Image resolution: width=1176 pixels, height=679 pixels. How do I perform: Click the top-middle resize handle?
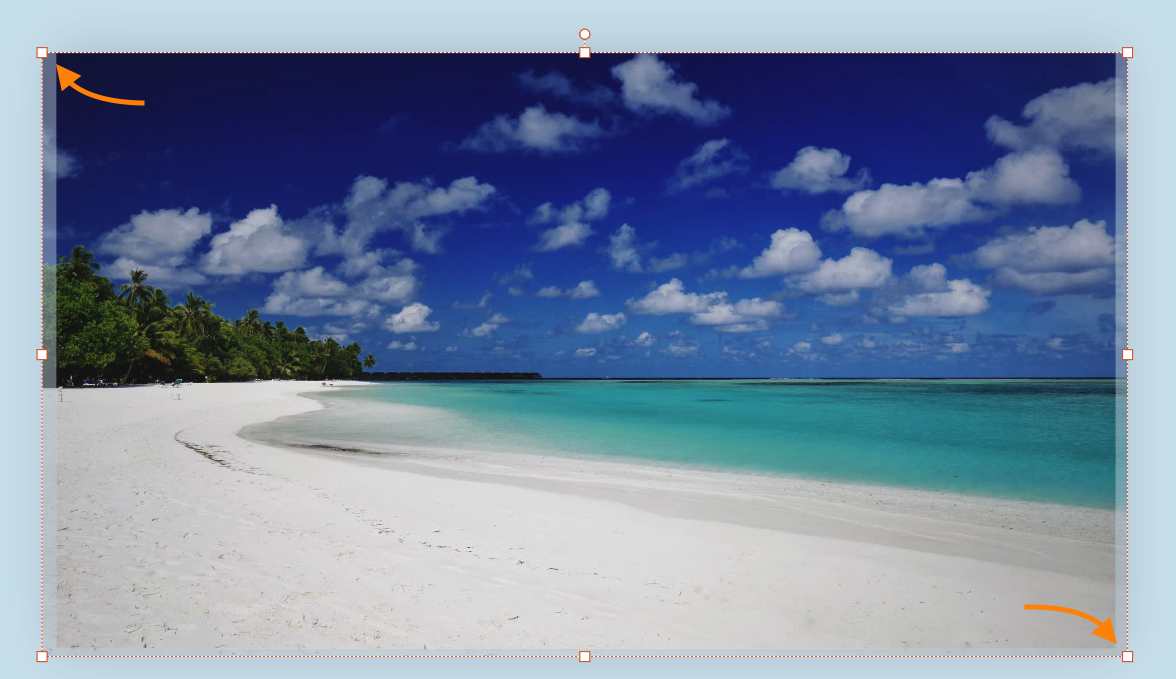tap(583, 52)
